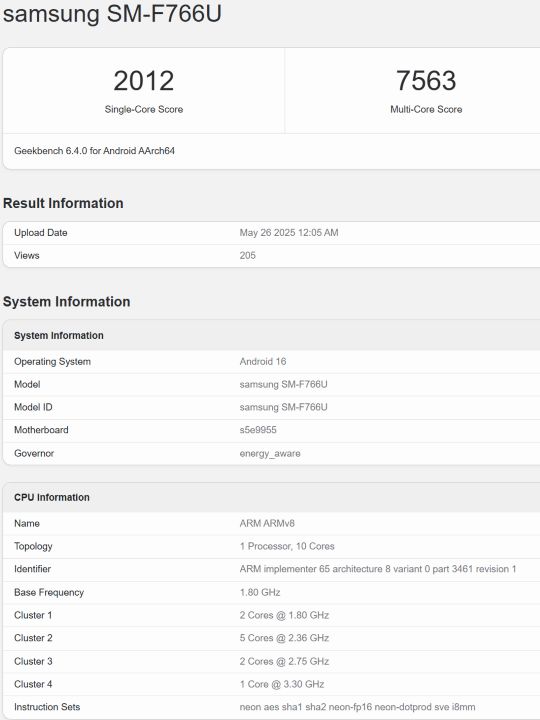This screenshot has width=540, height=720.
Task: Click the Result Information heading
Action: coord(63,203)
